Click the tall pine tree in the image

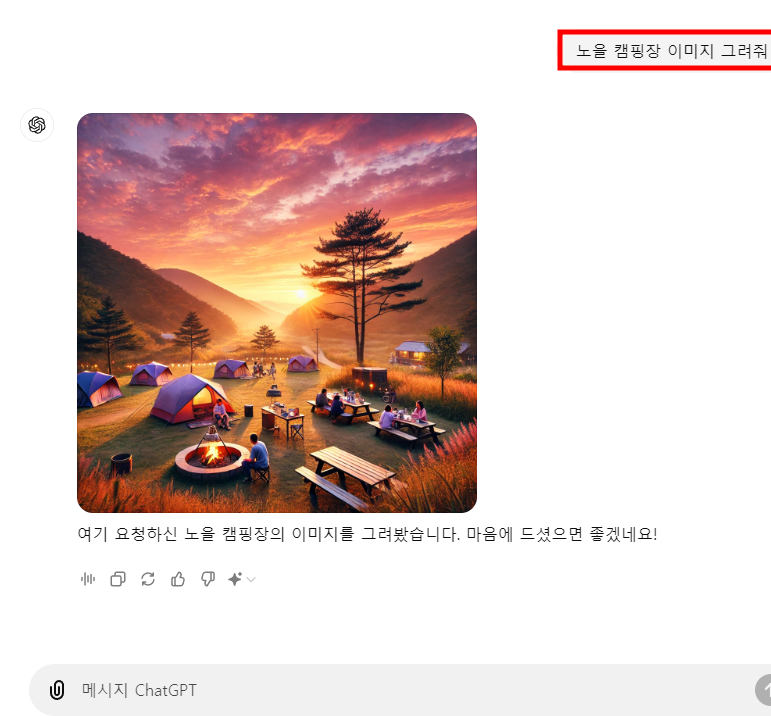point(363,285)
